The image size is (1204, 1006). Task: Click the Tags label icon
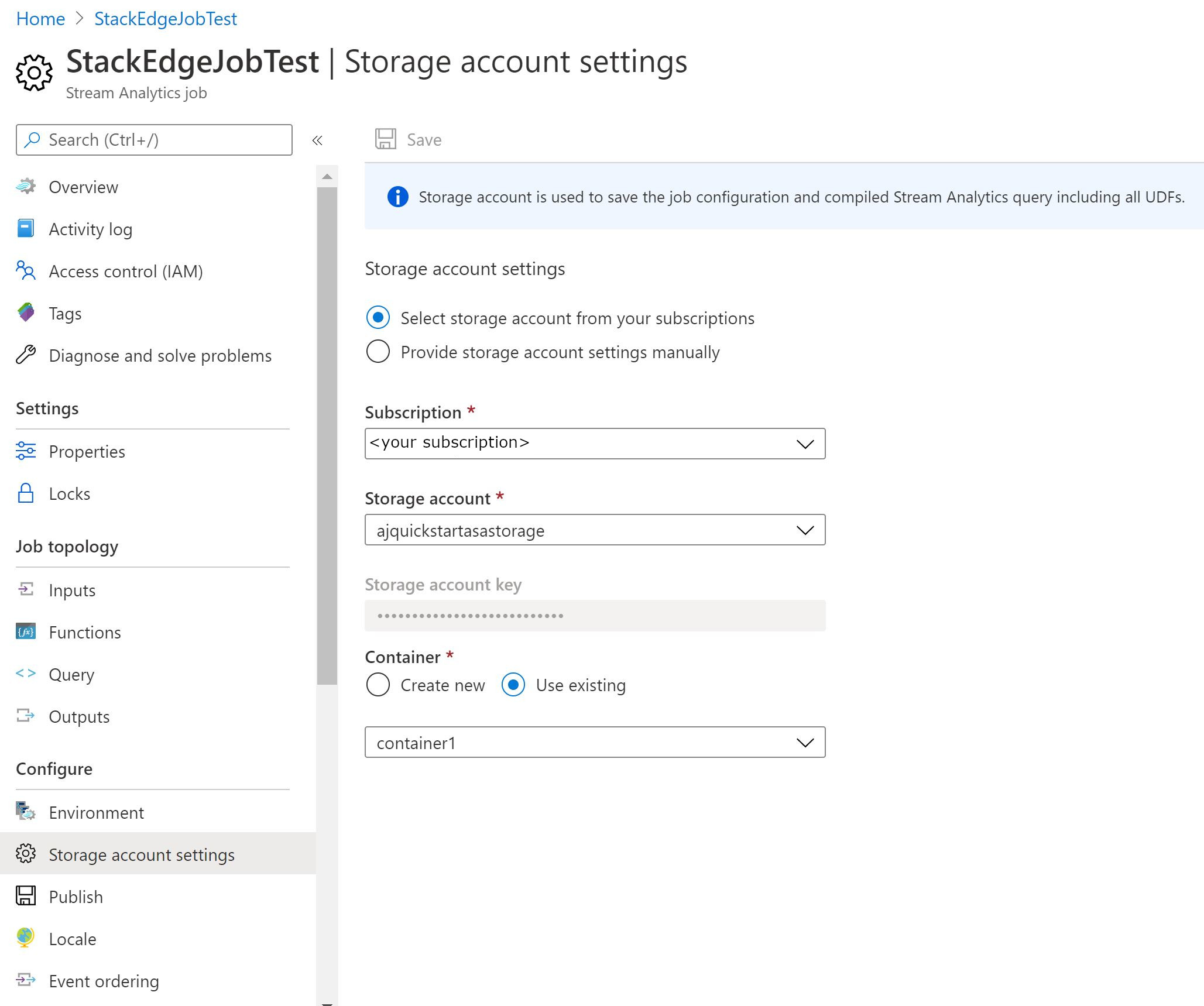(26, 313)
